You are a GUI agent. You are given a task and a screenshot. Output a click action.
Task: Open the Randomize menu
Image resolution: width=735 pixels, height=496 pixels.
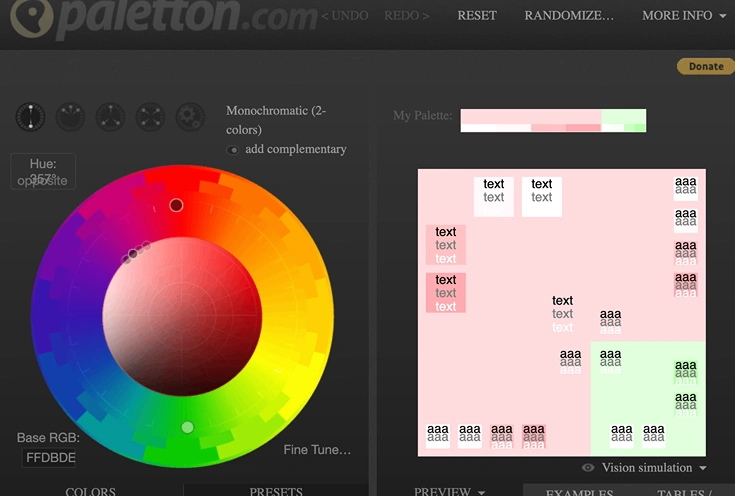point(569,15)
